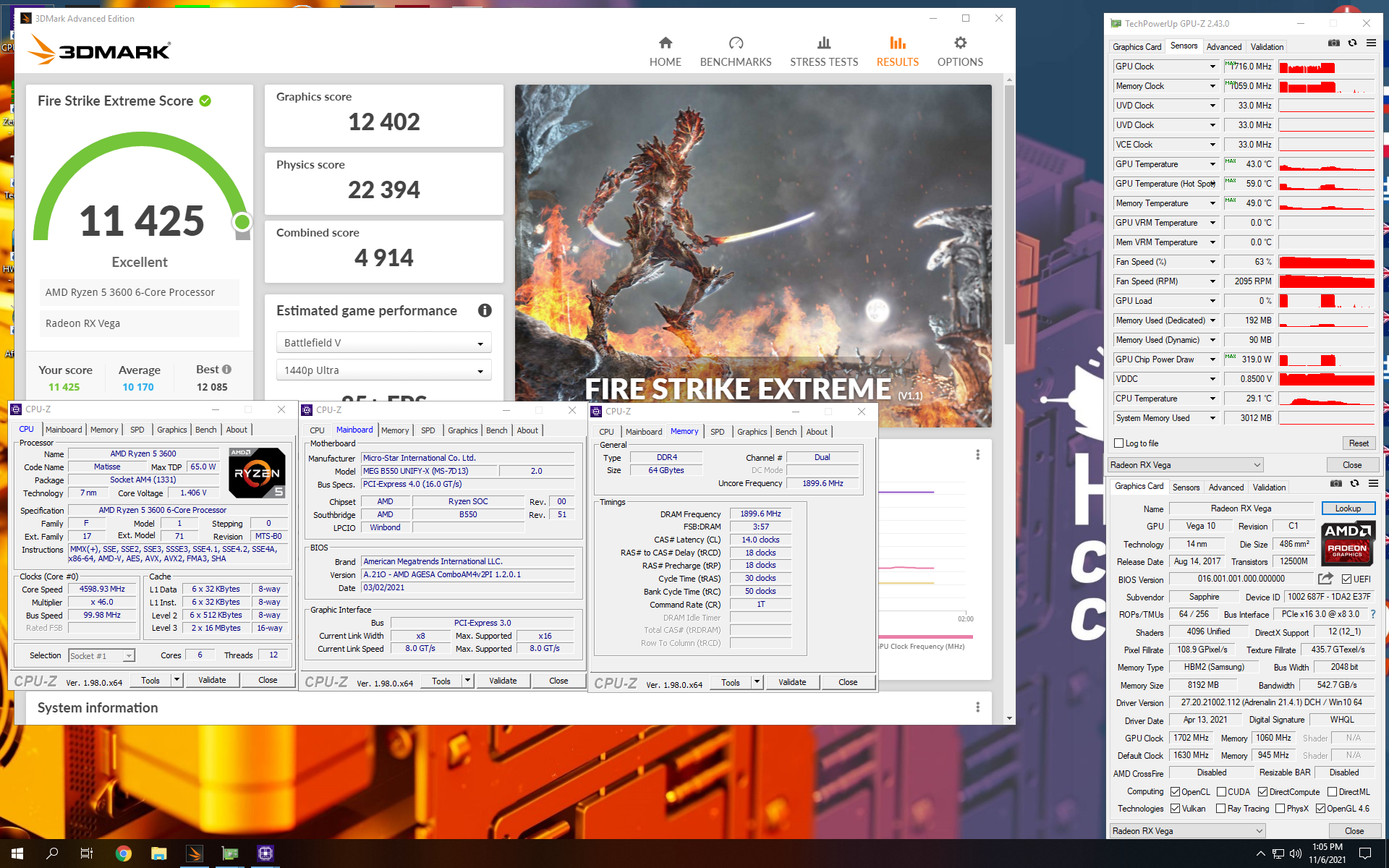Screen dimensions: 1389x868
Task: Click estimated game performance info icon
Action: [485, 310]
